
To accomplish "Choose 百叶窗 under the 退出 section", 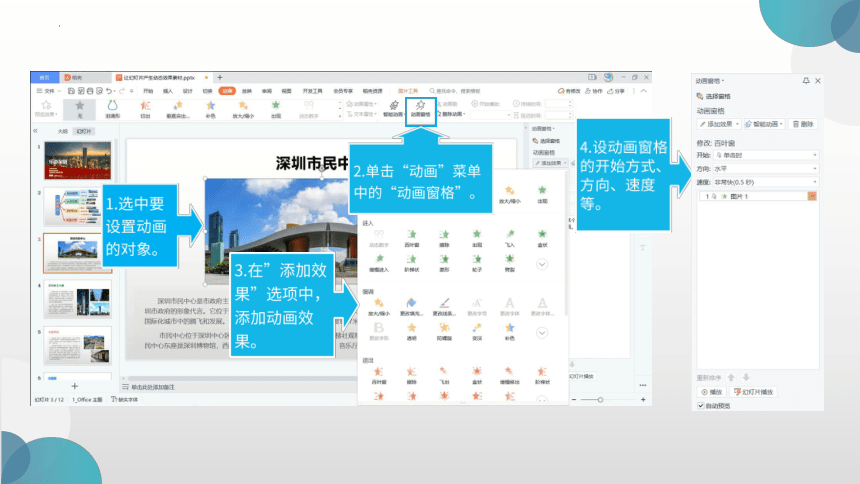I will (379, 375).
